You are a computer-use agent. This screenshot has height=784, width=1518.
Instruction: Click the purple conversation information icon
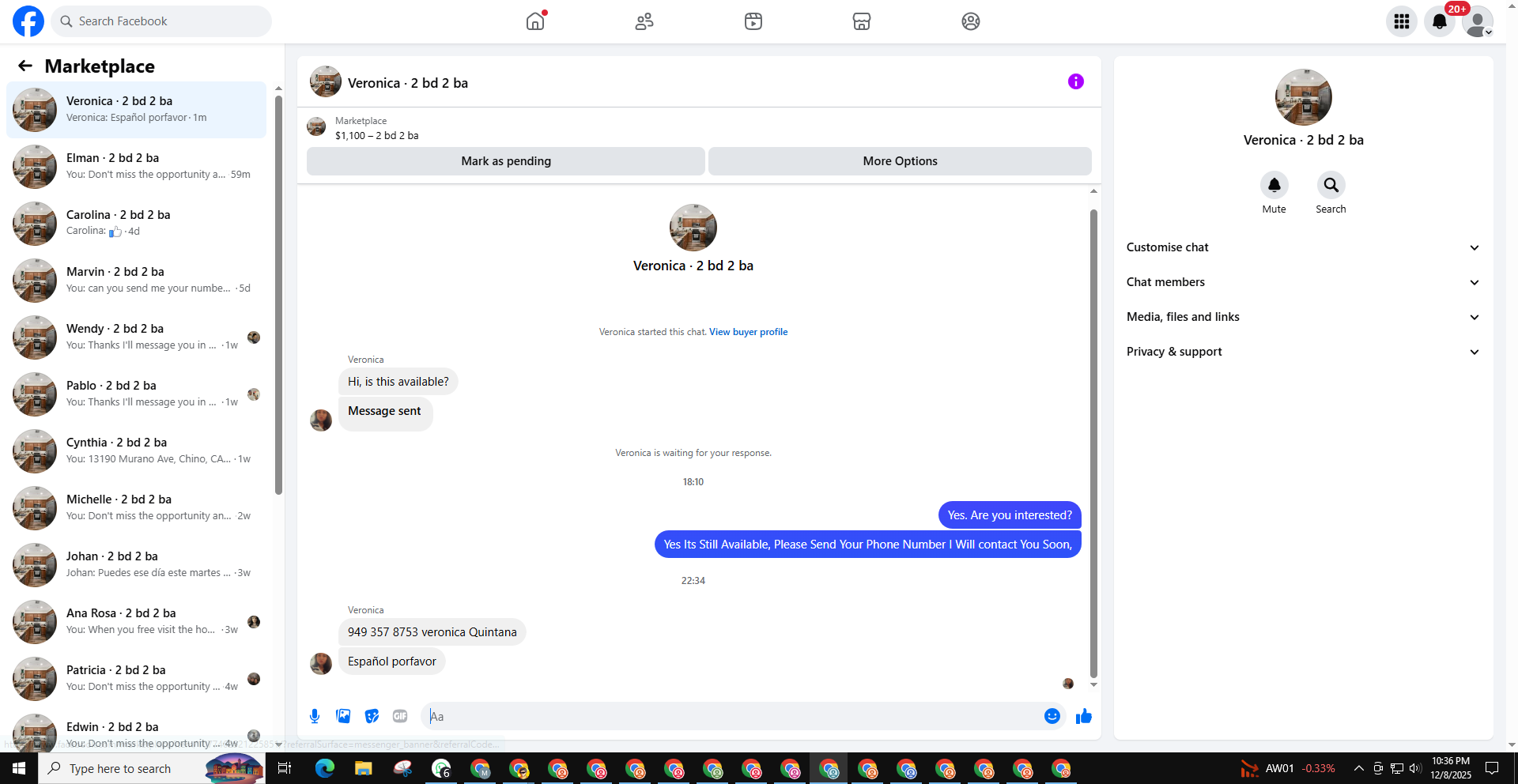[1076, 81]
